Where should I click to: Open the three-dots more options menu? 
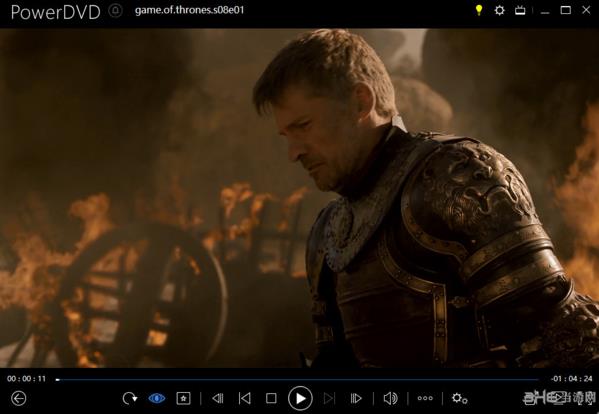[x=425, y=398]
